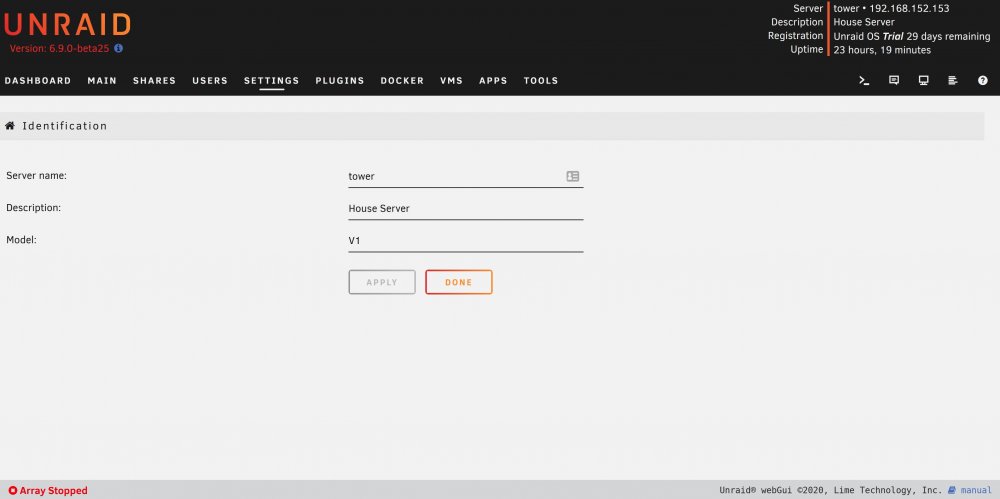This screenshot has width=1000, height=499.
Task: Open the VMS tab
Action: click(452, 80)
